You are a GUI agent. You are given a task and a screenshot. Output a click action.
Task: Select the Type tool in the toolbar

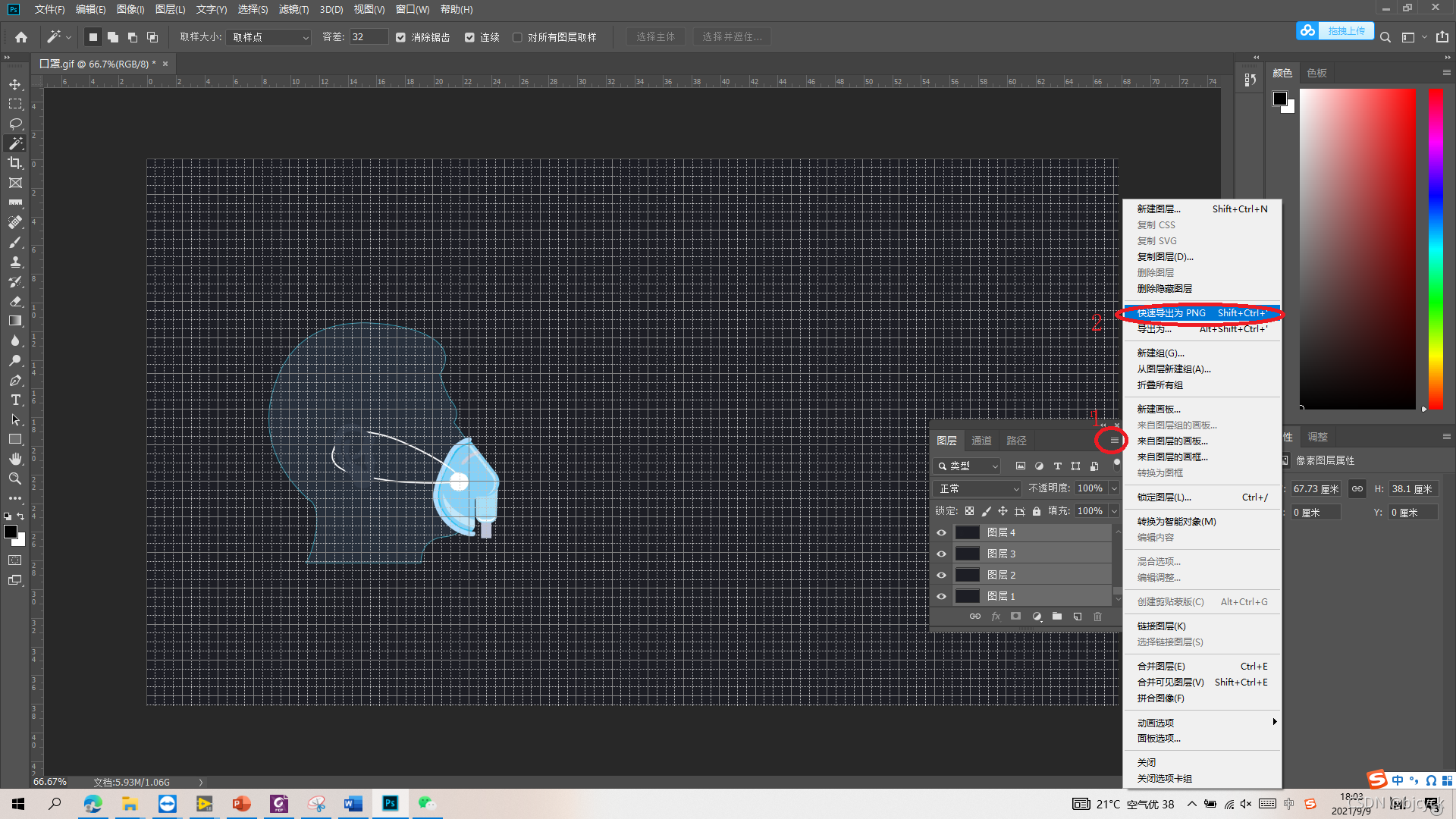[x=15, y=400]
